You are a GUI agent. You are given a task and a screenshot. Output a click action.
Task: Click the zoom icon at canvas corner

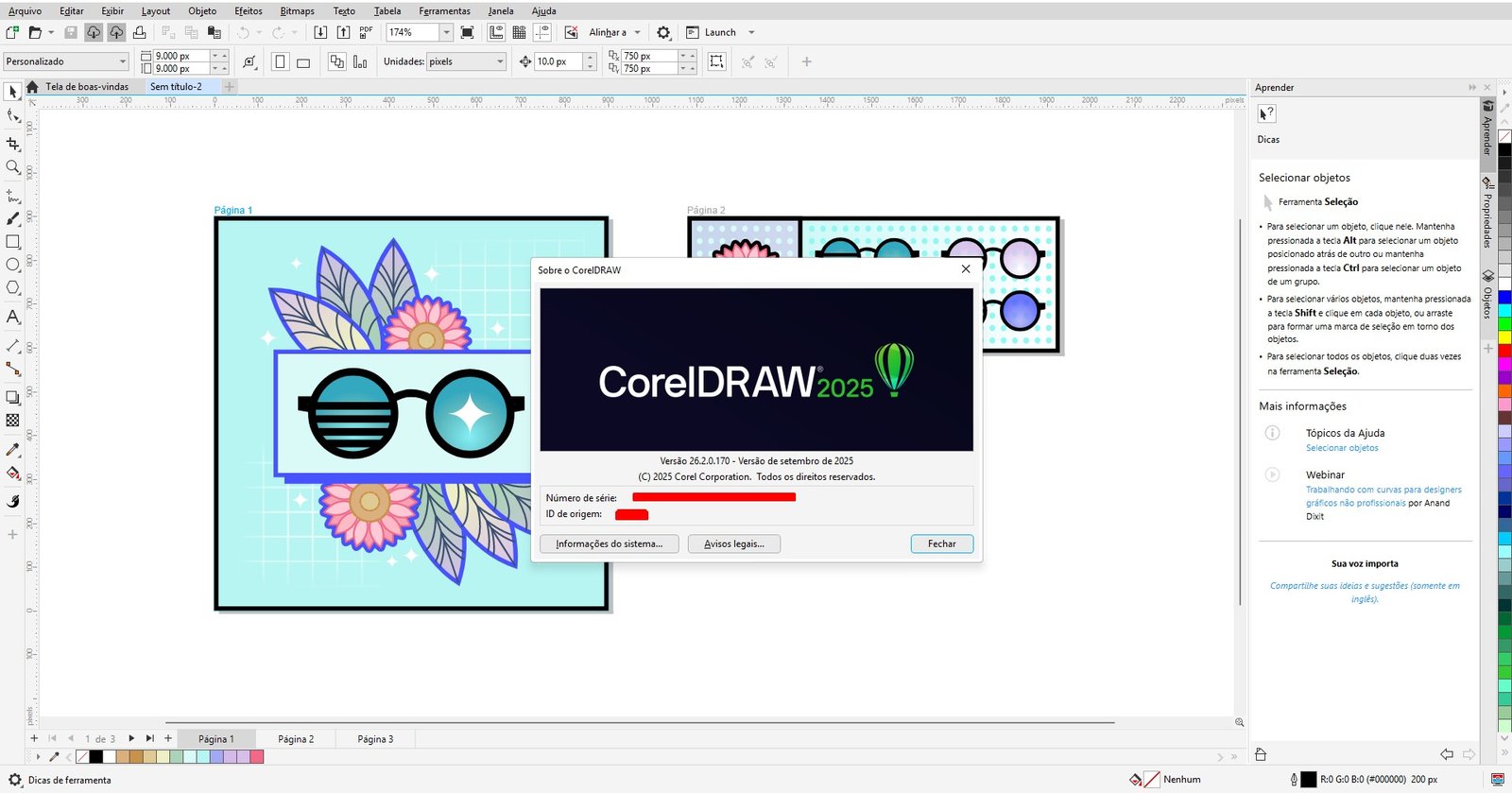(x=1239, y=722)
